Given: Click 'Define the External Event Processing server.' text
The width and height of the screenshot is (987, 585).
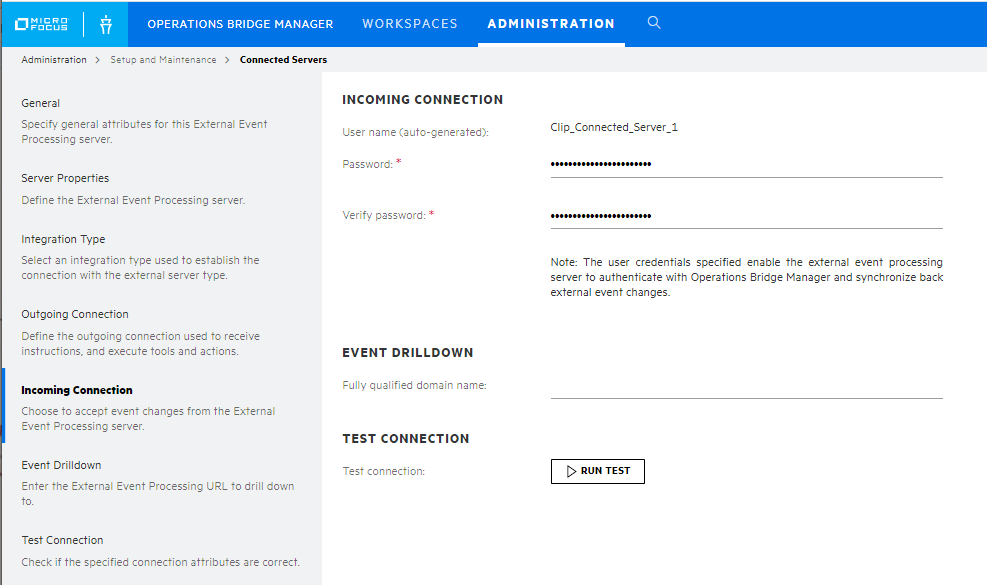Looking at the screenshot, I should [x=133, y=200].
